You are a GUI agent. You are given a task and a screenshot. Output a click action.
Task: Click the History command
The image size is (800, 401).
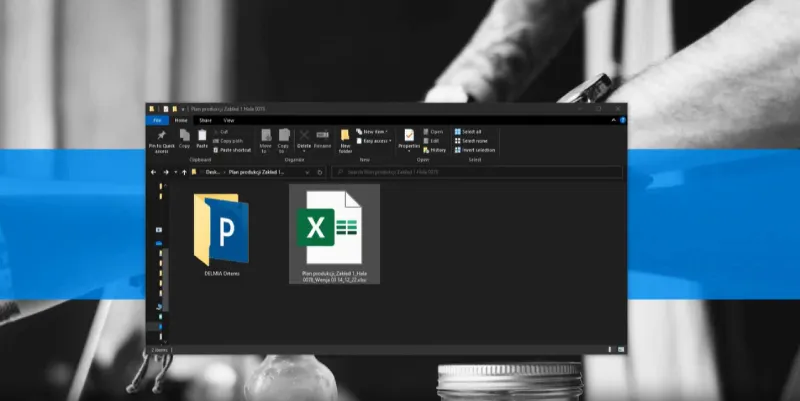[x=435, y=150]
